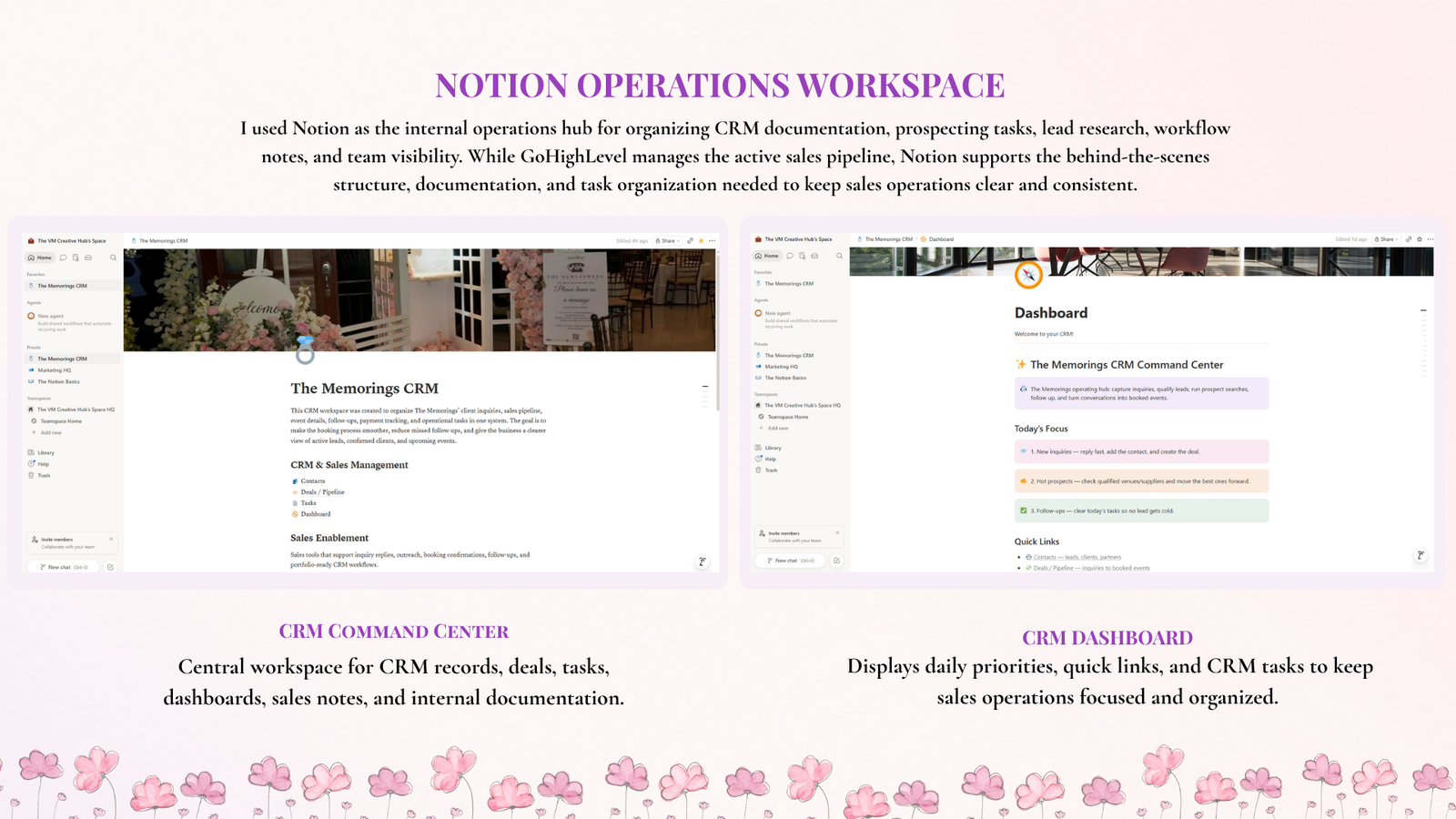1456x819 pixels.
Task: Favorite the Dashboard page with the star icon
Action: click(x=1420, y=239)
